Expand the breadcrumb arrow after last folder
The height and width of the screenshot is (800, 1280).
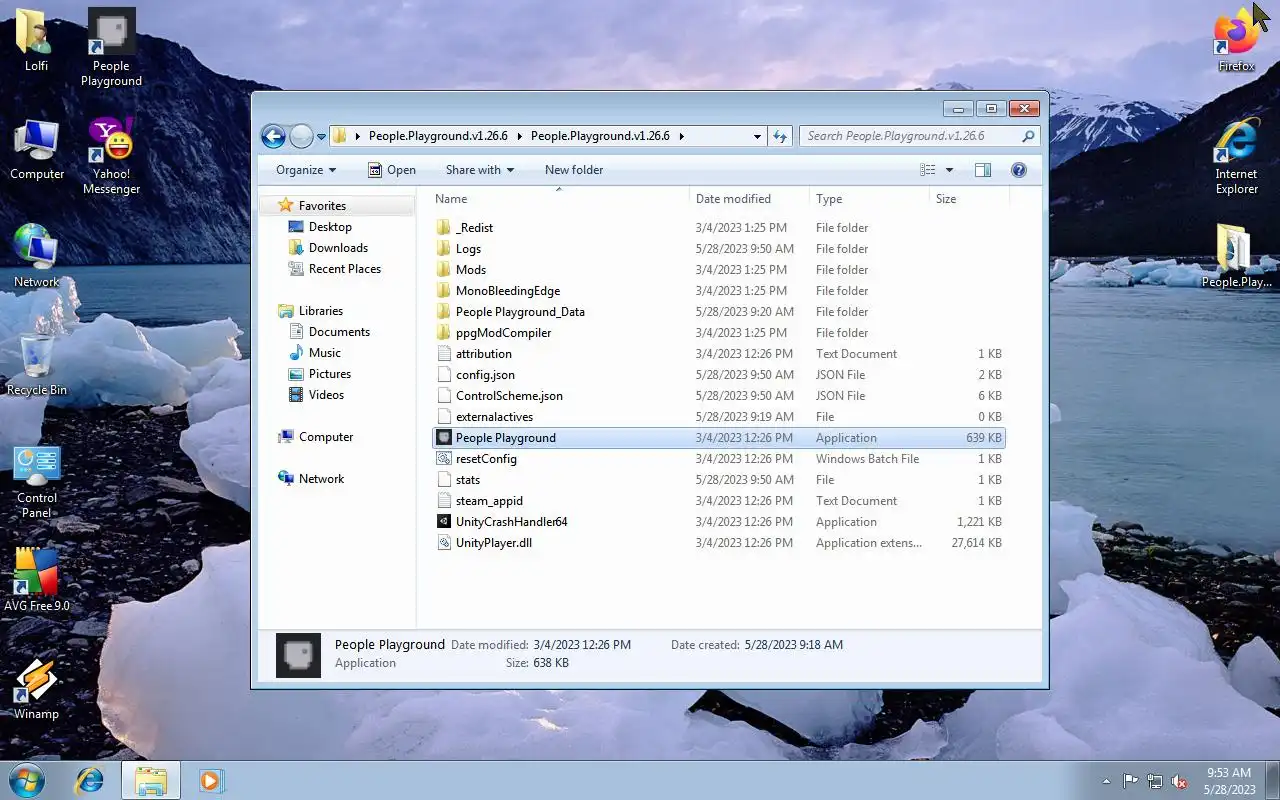pyautogui.click(x=681, y=136)
